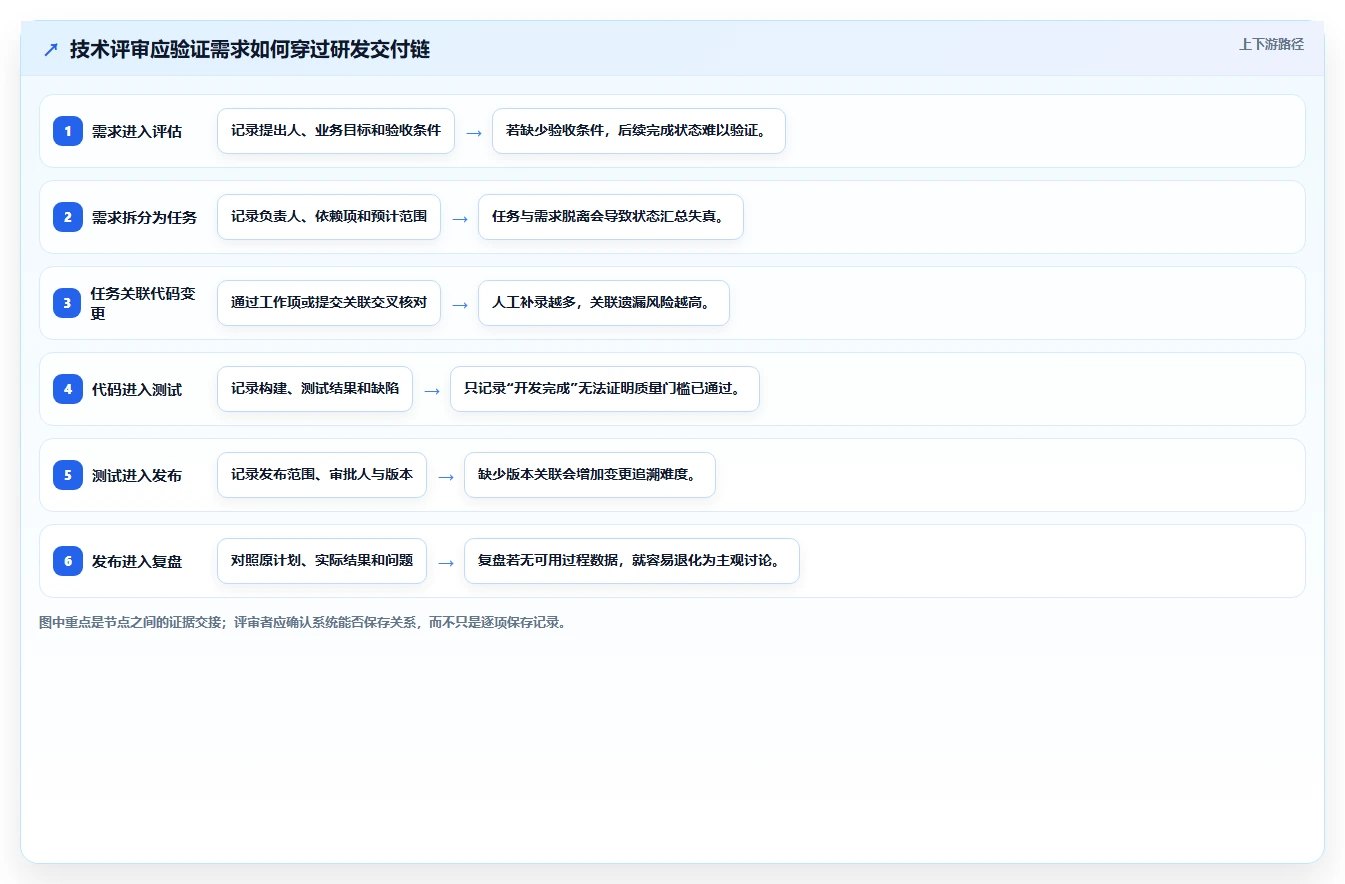
Task: Click the 记录负责人、依赖项和预计范围 box
Action: pyautogui.click(x=329, y=217)
